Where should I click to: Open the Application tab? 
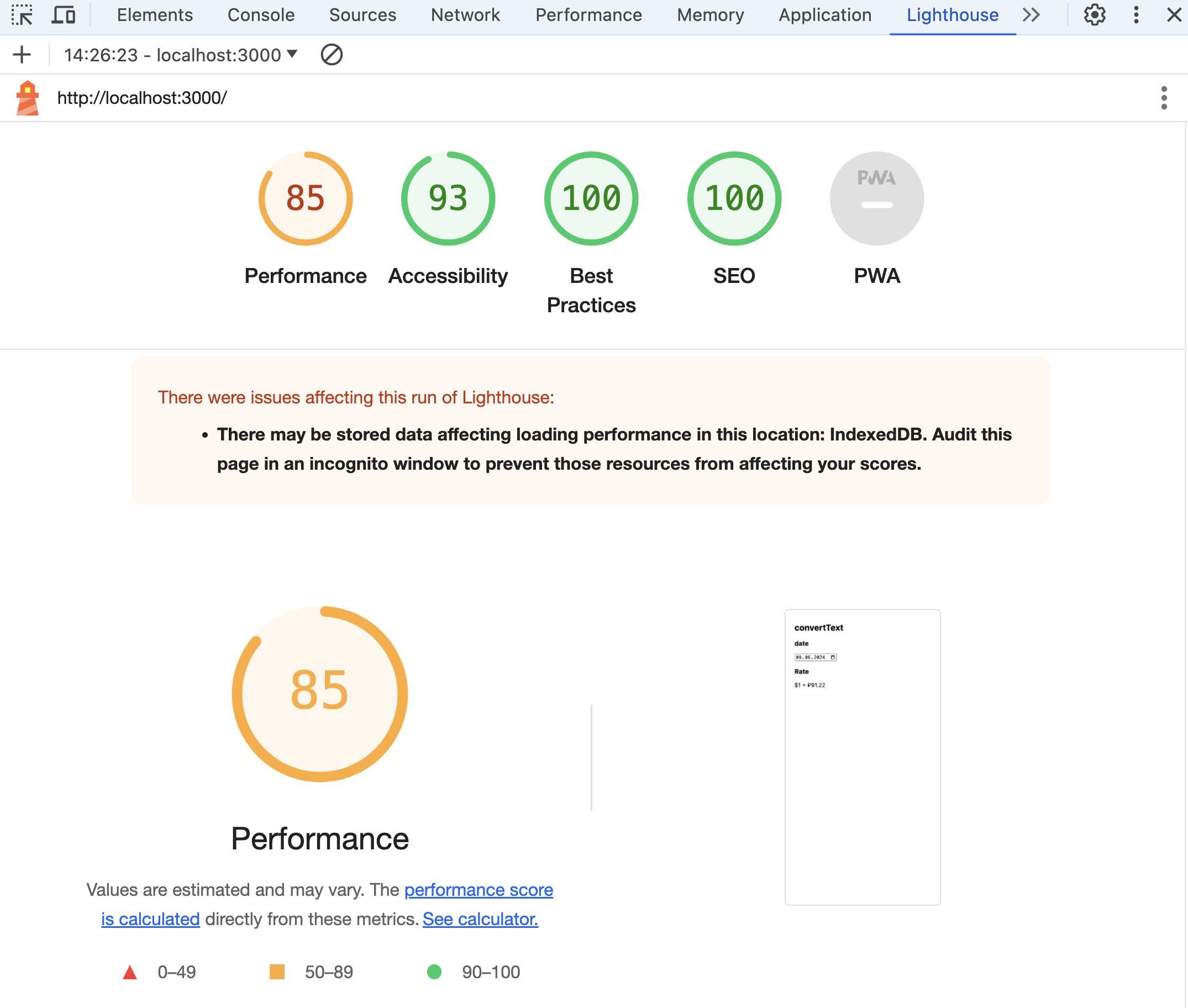(824, 15)
